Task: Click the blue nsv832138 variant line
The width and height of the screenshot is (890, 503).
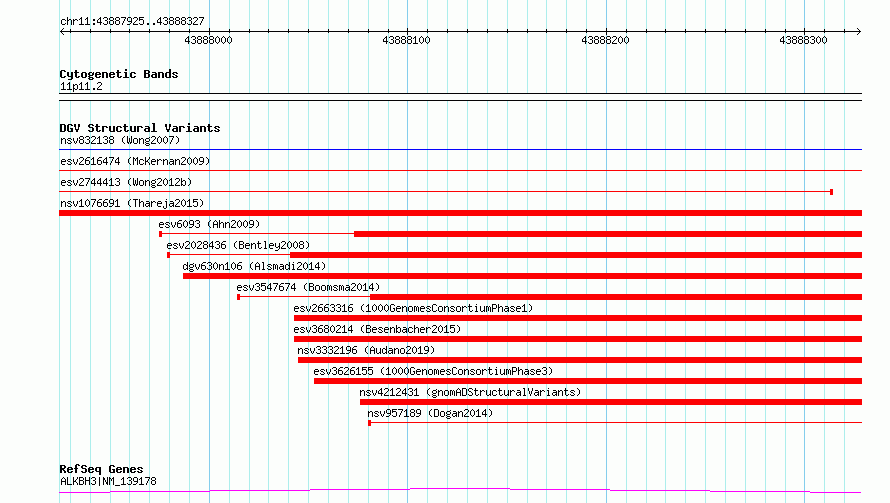Action: click(460, 149)
